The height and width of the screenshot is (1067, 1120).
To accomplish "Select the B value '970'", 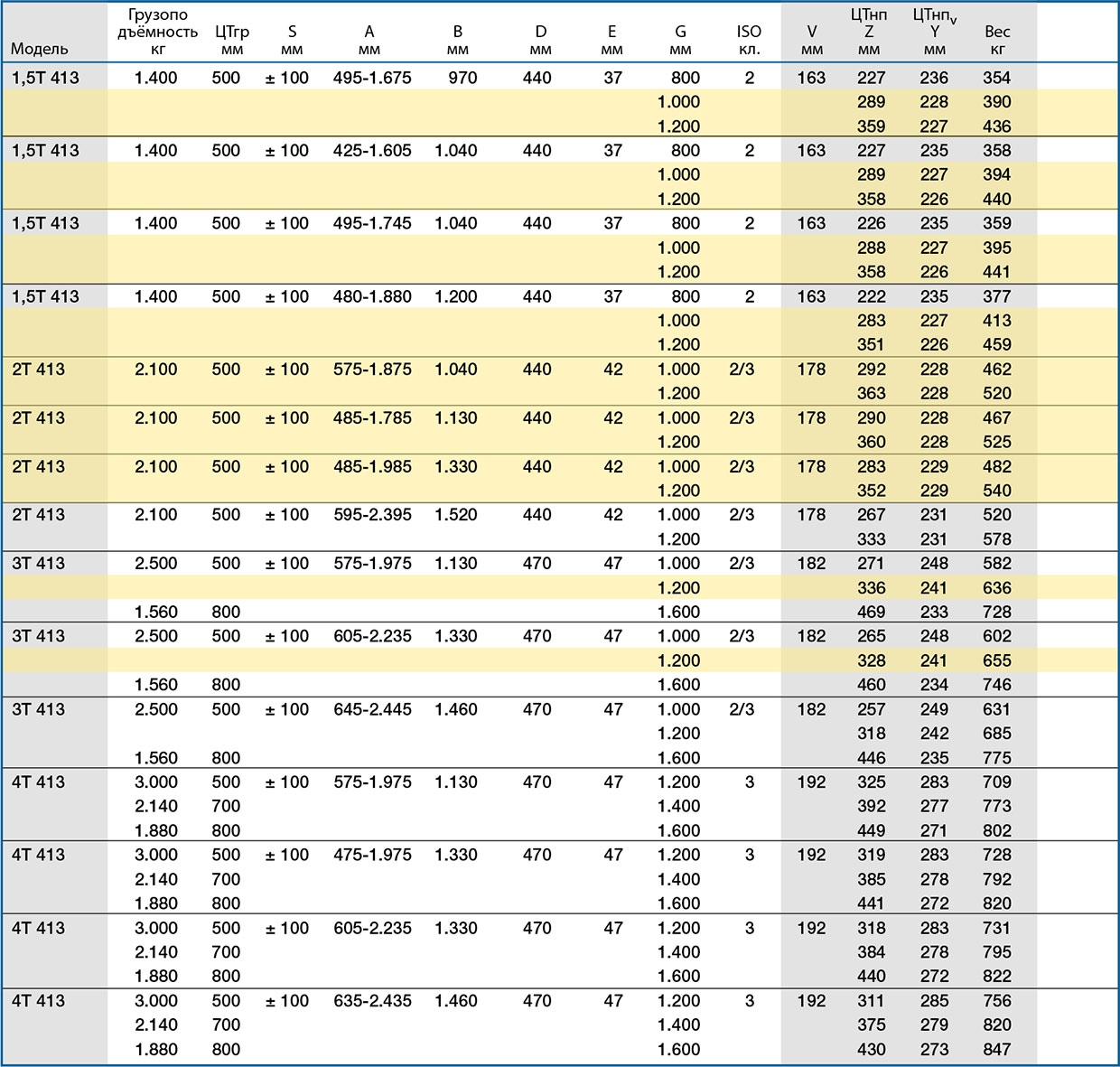I will (462, 78).
